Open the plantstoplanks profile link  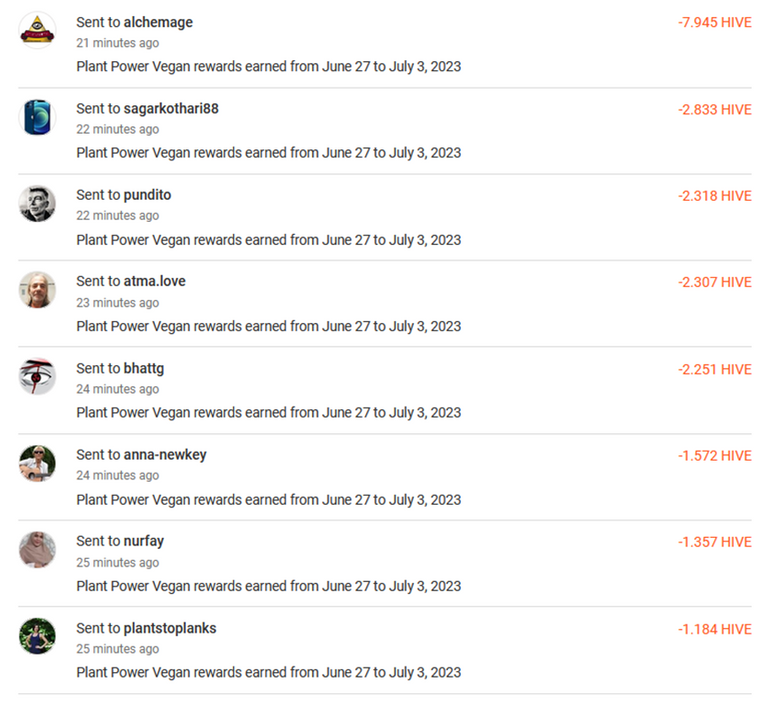coord(170,628)
